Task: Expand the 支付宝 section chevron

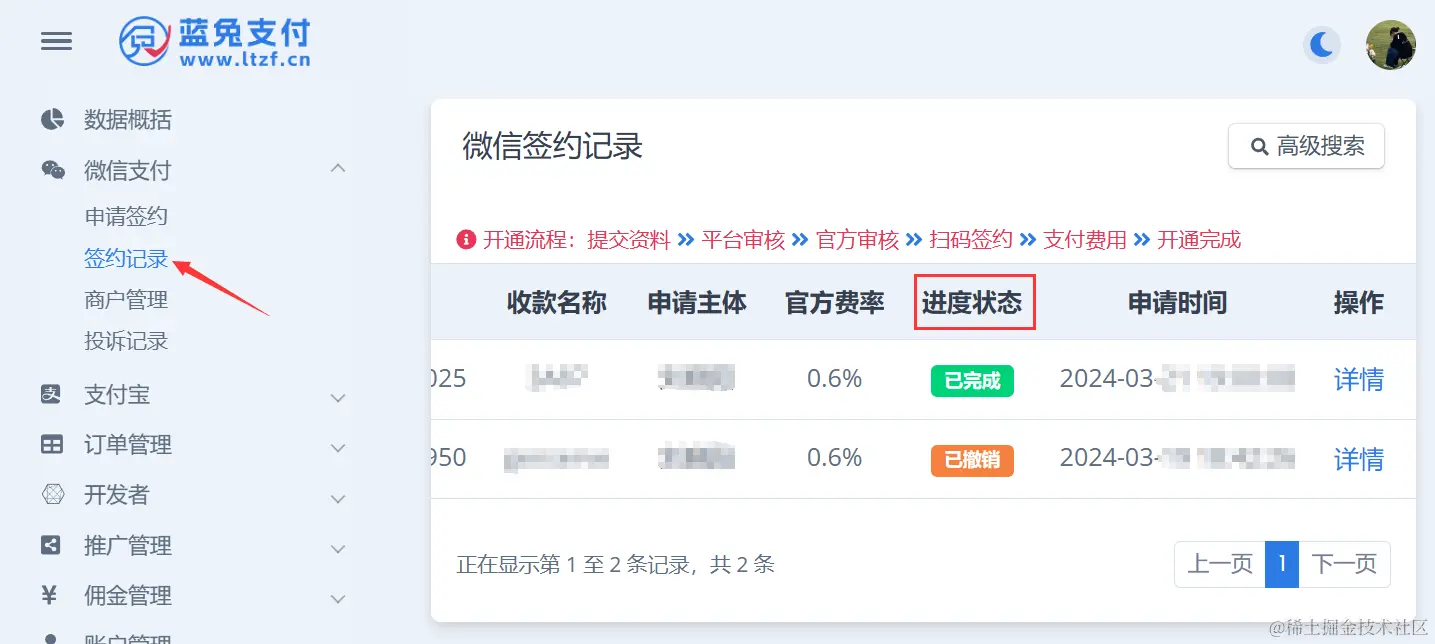Action: click(338, 398)
